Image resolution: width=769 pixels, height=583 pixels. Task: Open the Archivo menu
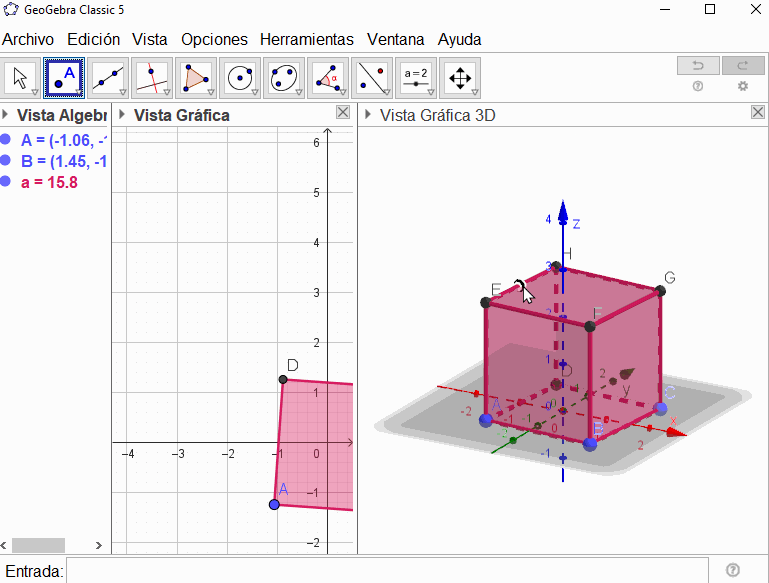28,39
